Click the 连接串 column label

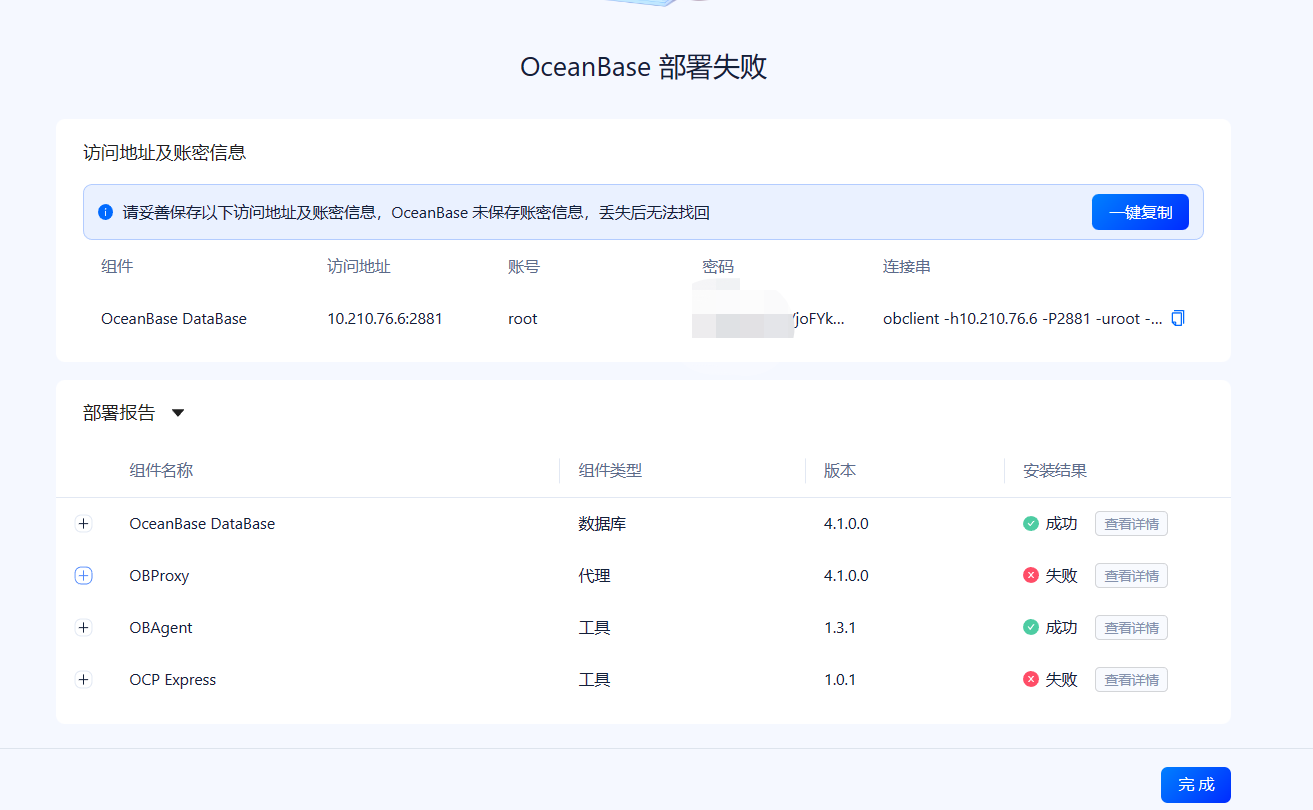coord(907,267)
